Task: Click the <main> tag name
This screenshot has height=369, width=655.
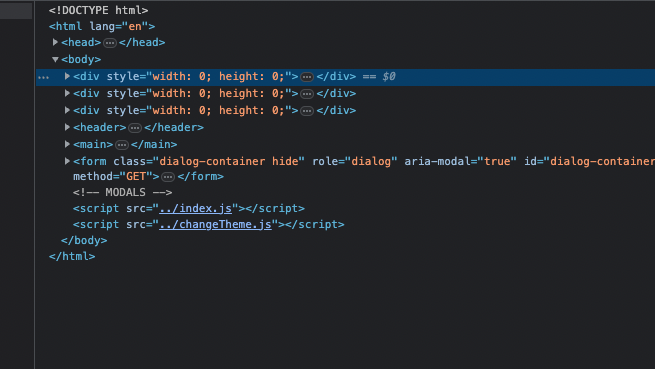Action: coord(93,144)
